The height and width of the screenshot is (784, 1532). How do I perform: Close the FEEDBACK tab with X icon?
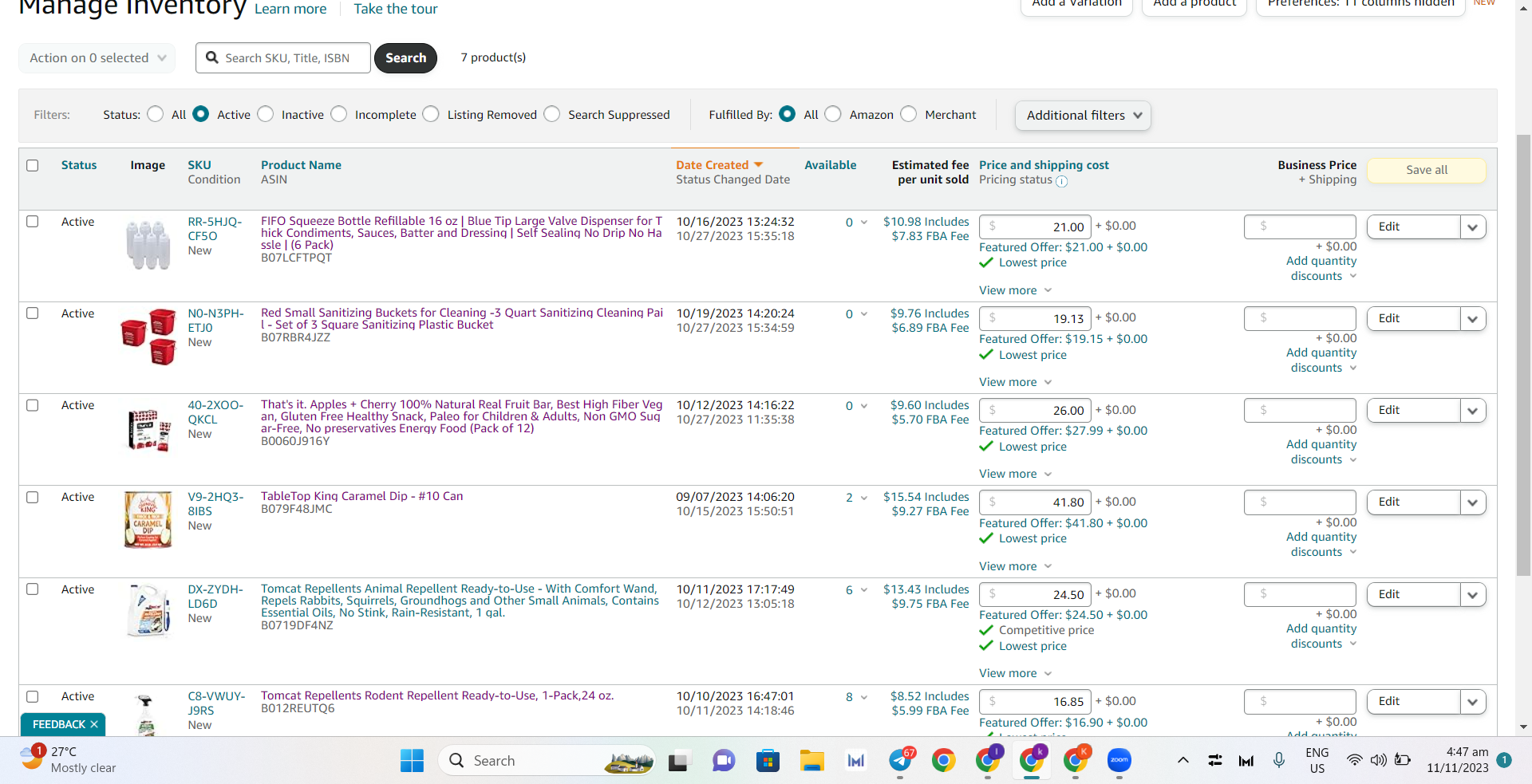click(94, 724)
